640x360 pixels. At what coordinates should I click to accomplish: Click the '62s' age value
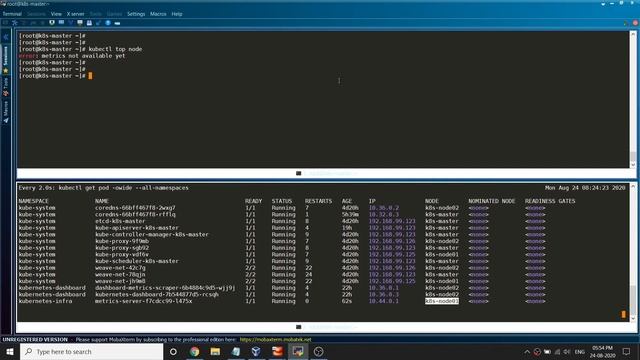347,301
